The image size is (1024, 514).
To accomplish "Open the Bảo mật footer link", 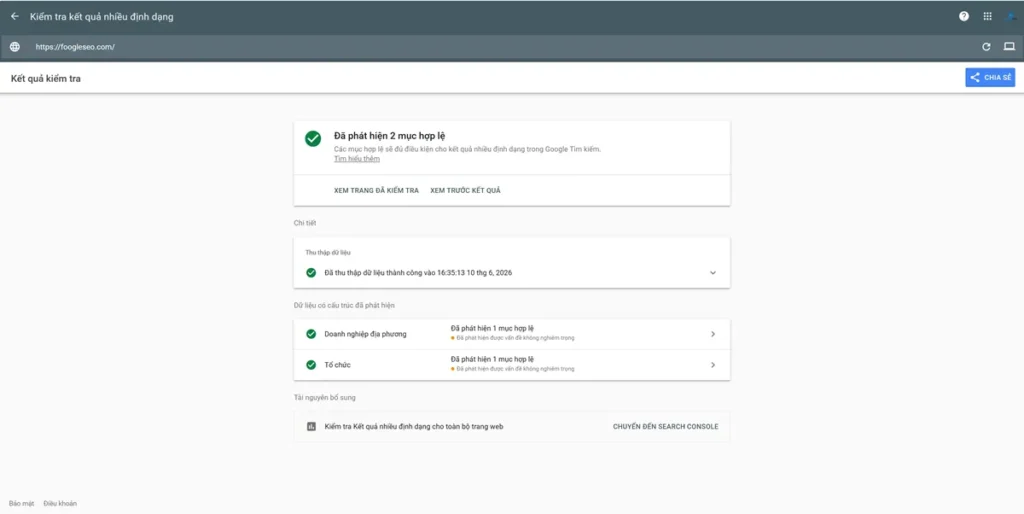I will tap(22, 504).
